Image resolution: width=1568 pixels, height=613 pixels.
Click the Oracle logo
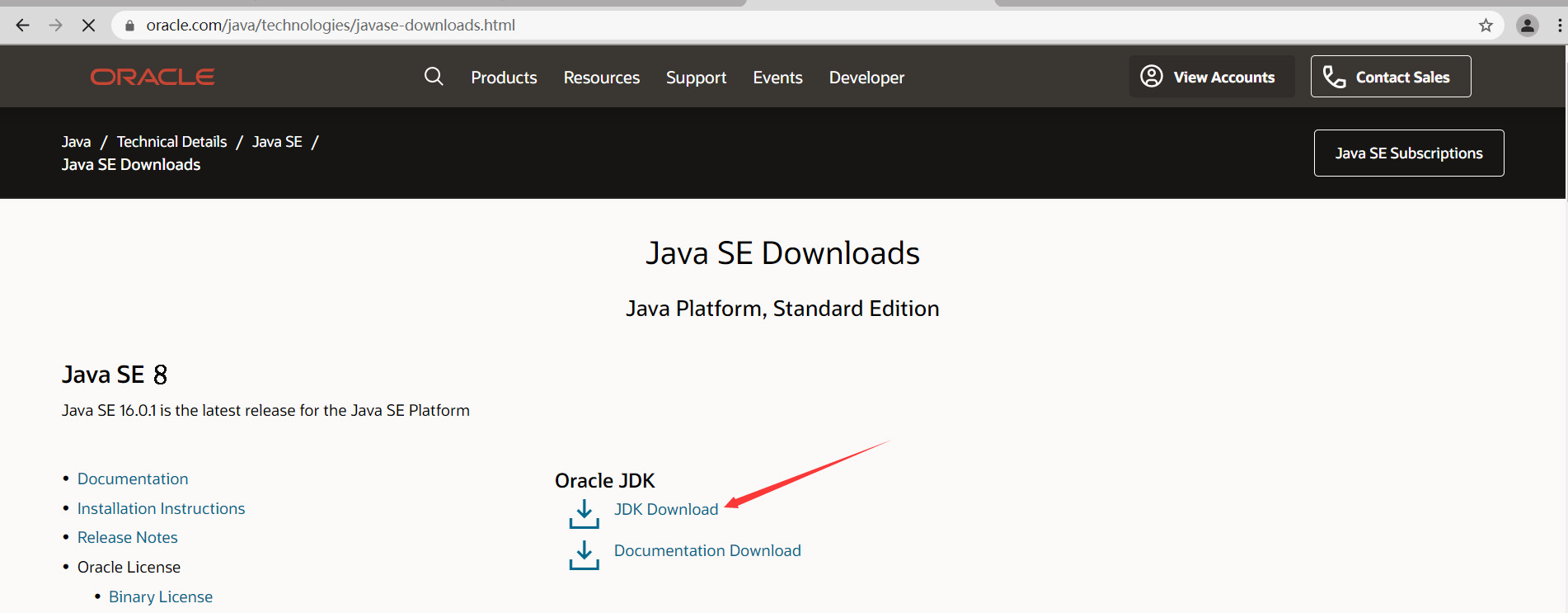click(153, 77)
